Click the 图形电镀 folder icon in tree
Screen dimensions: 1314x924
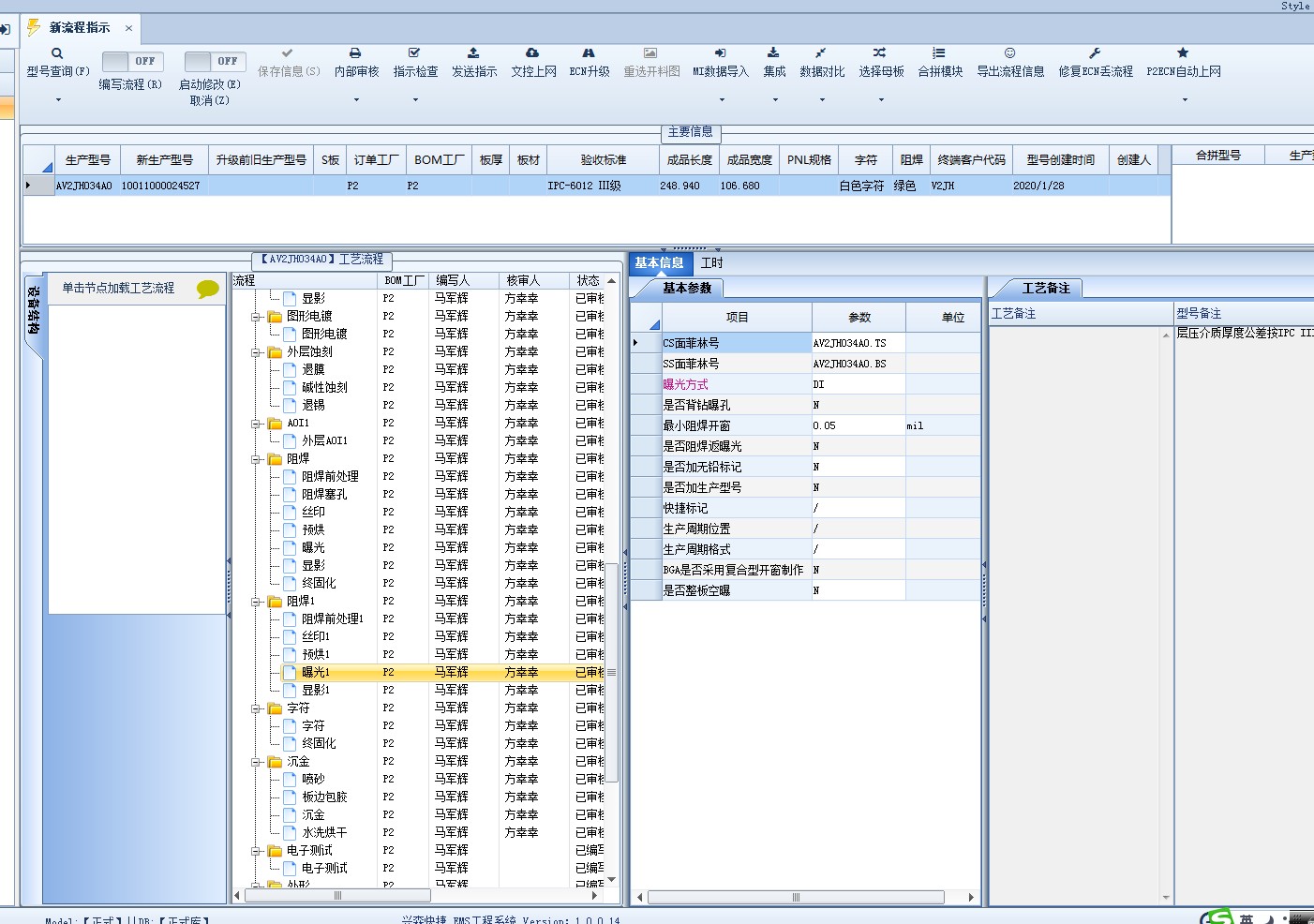point(275,317)
